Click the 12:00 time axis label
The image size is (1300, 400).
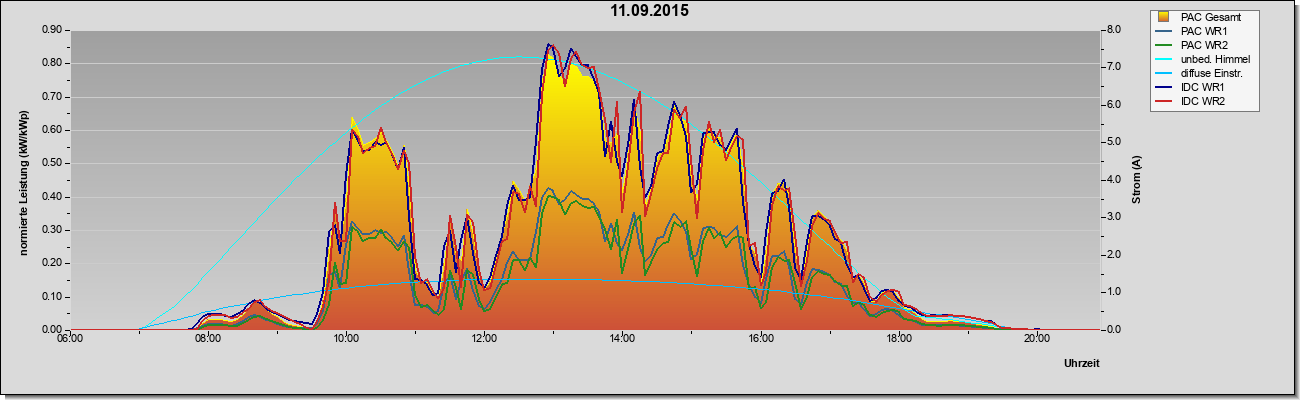(x=484, y=338)
